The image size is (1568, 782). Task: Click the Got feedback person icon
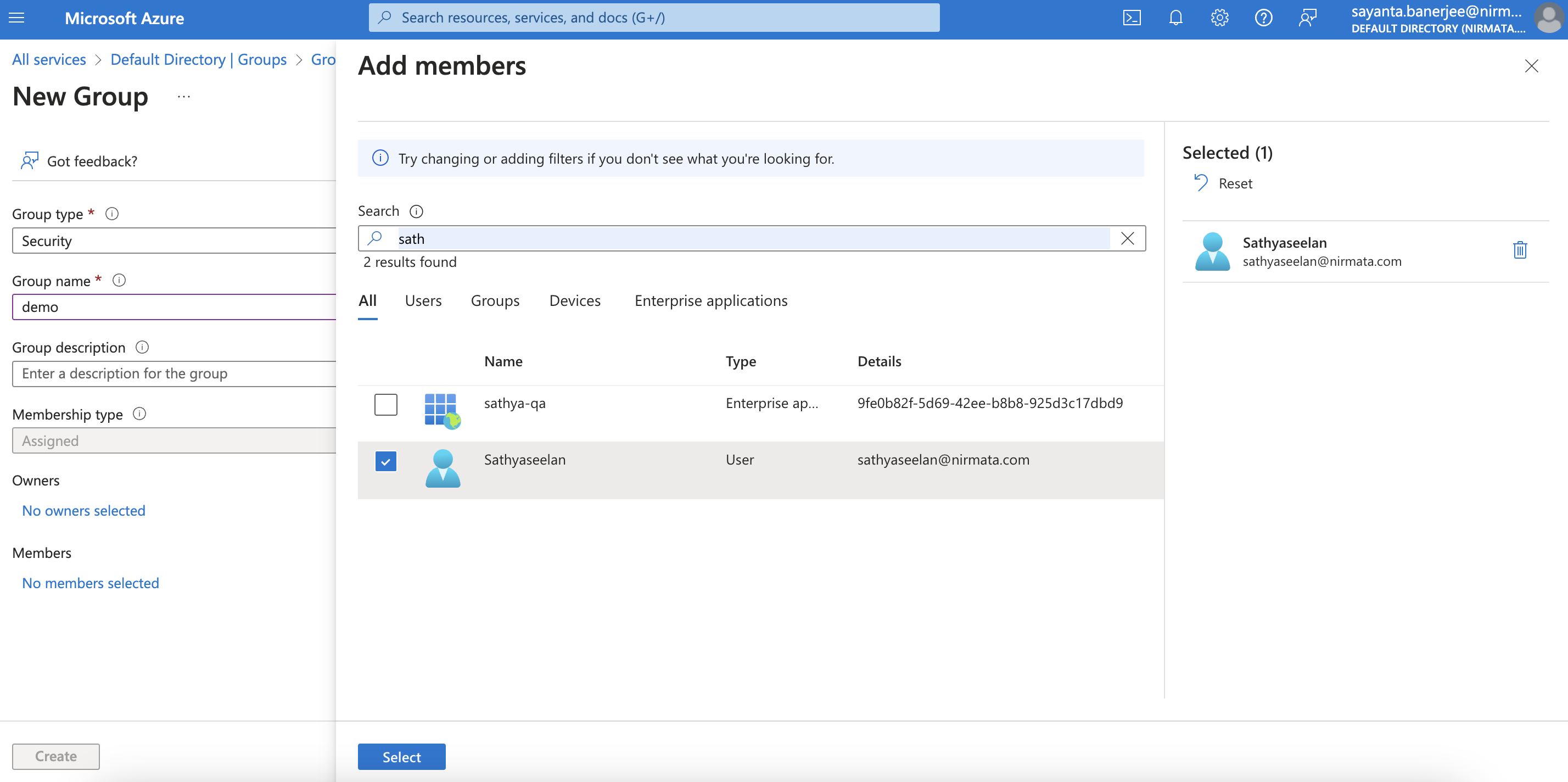29,160
